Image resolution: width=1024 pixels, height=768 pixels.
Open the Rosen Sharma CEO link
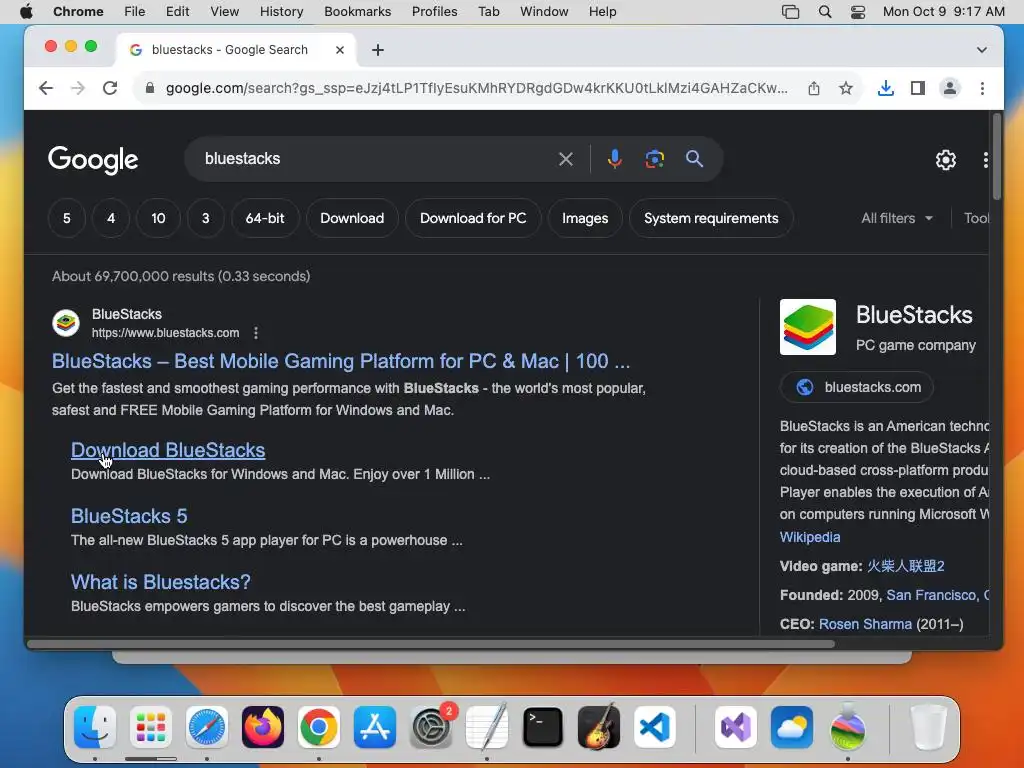pos(865,624)
